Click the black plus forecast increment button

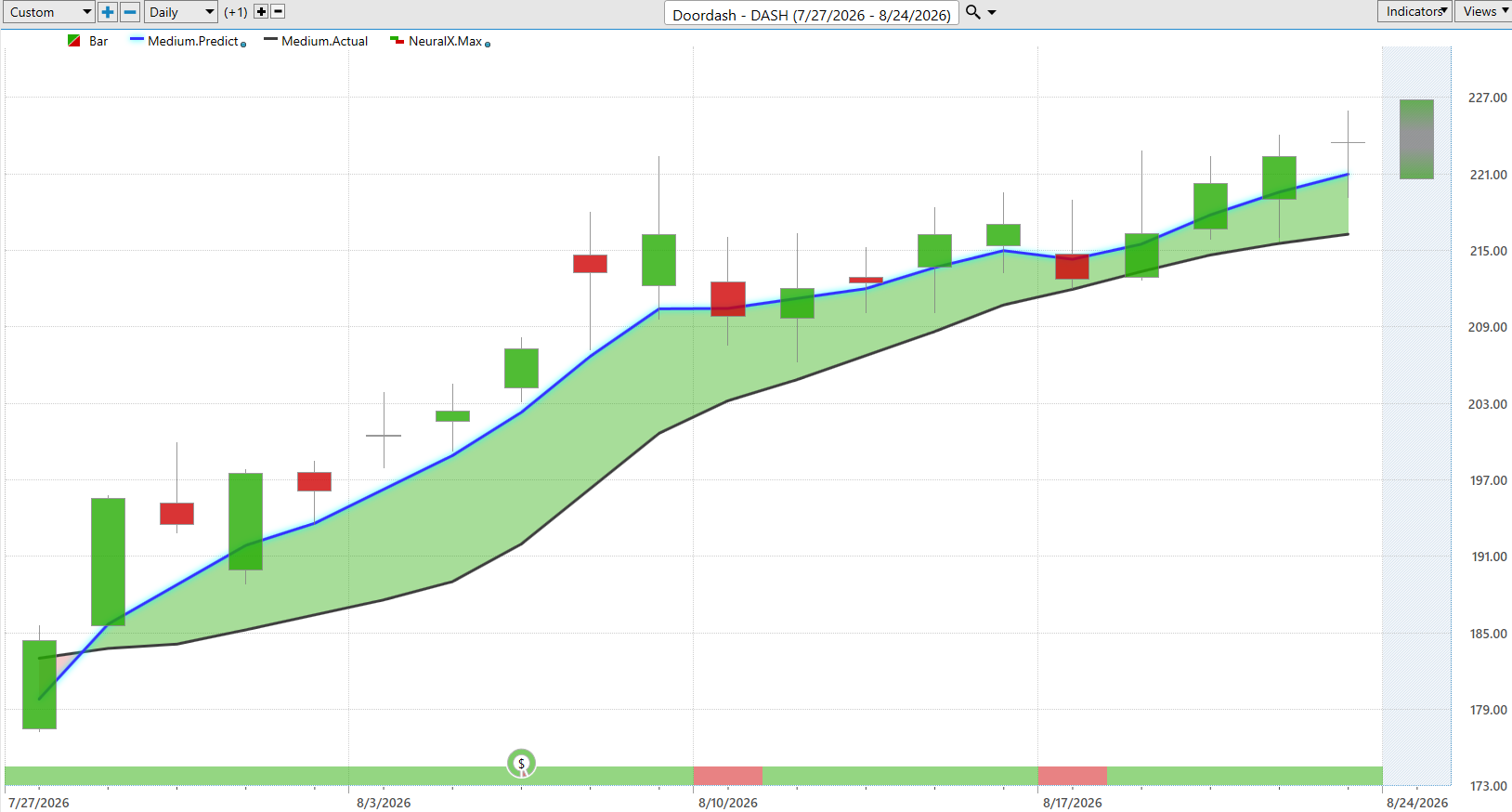click(x=261, y=12)
